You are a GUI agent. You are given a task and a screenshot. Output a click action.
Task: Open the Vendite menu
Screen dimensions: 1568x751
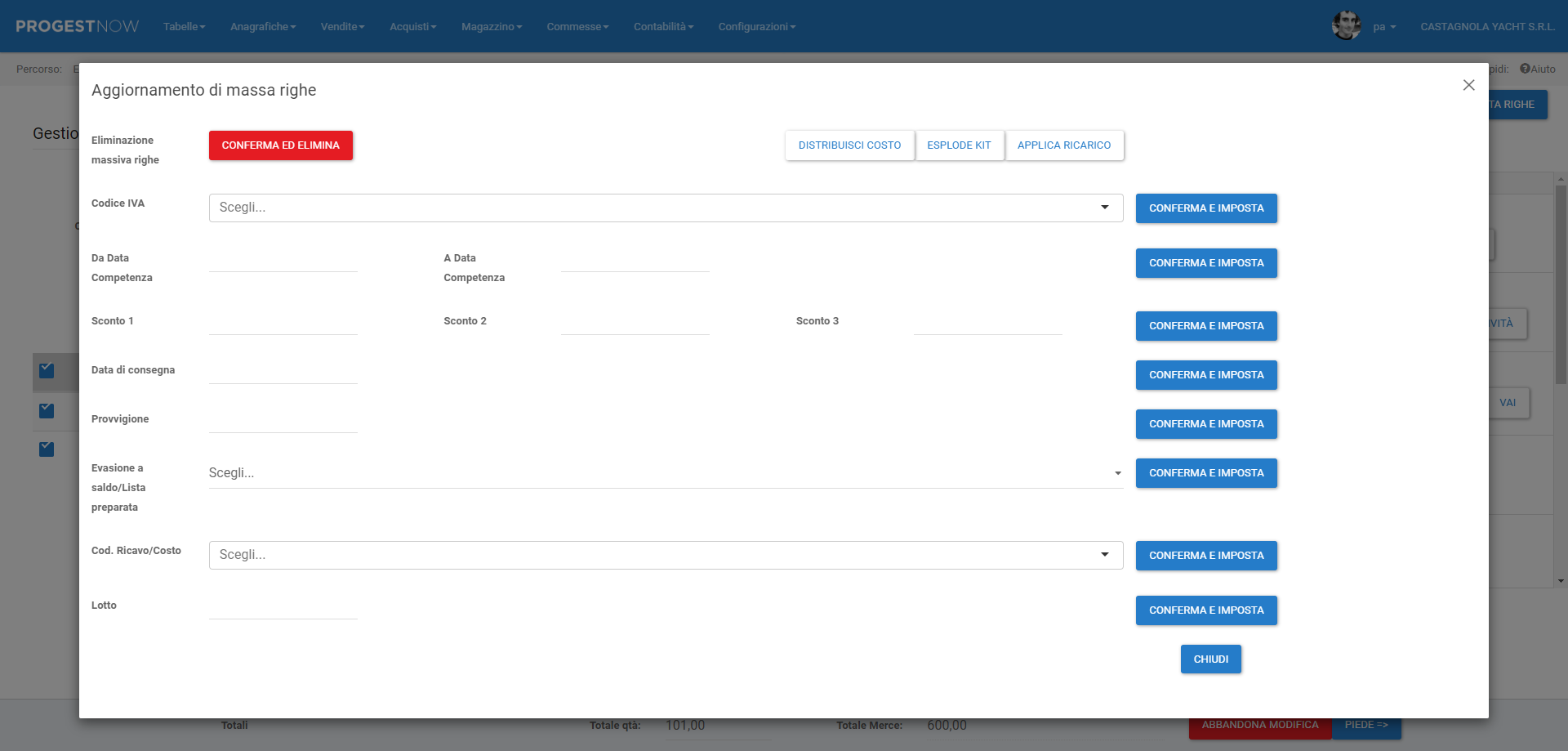click(342, 27)
